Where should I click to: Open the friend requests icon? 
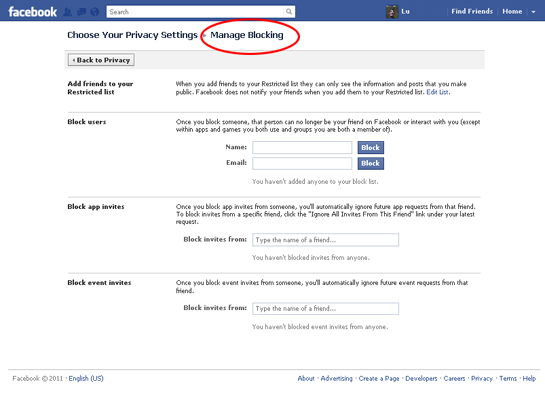coord(68,12)
